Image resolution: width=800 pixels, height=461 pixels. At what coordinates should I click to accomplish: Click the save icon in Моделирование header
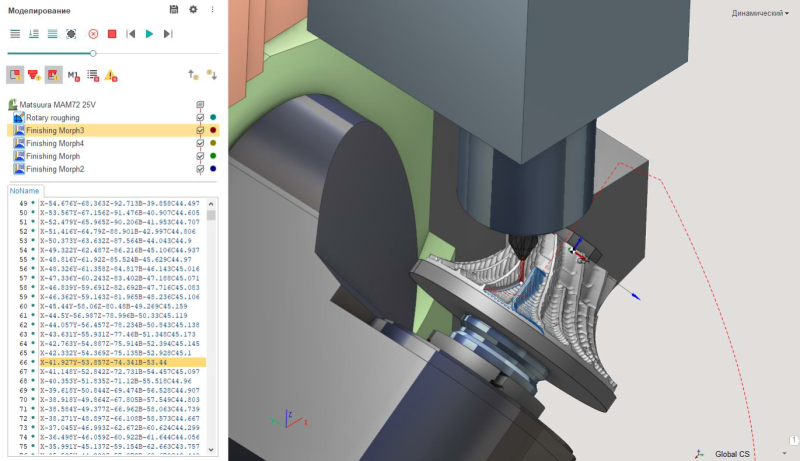coord(174,9)
